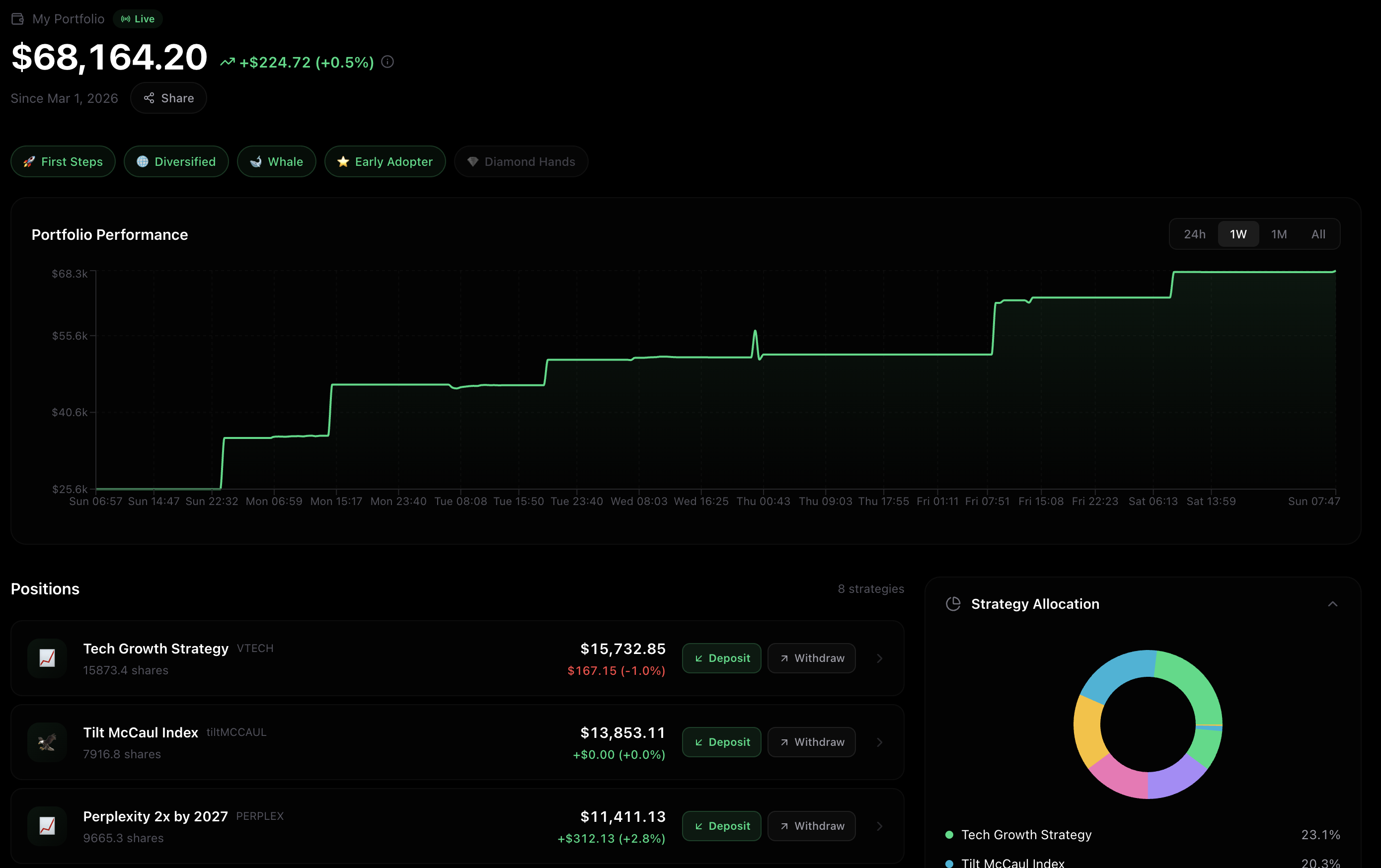
Task: Click the Diamond Hands badge
Action: coord(521,162)
